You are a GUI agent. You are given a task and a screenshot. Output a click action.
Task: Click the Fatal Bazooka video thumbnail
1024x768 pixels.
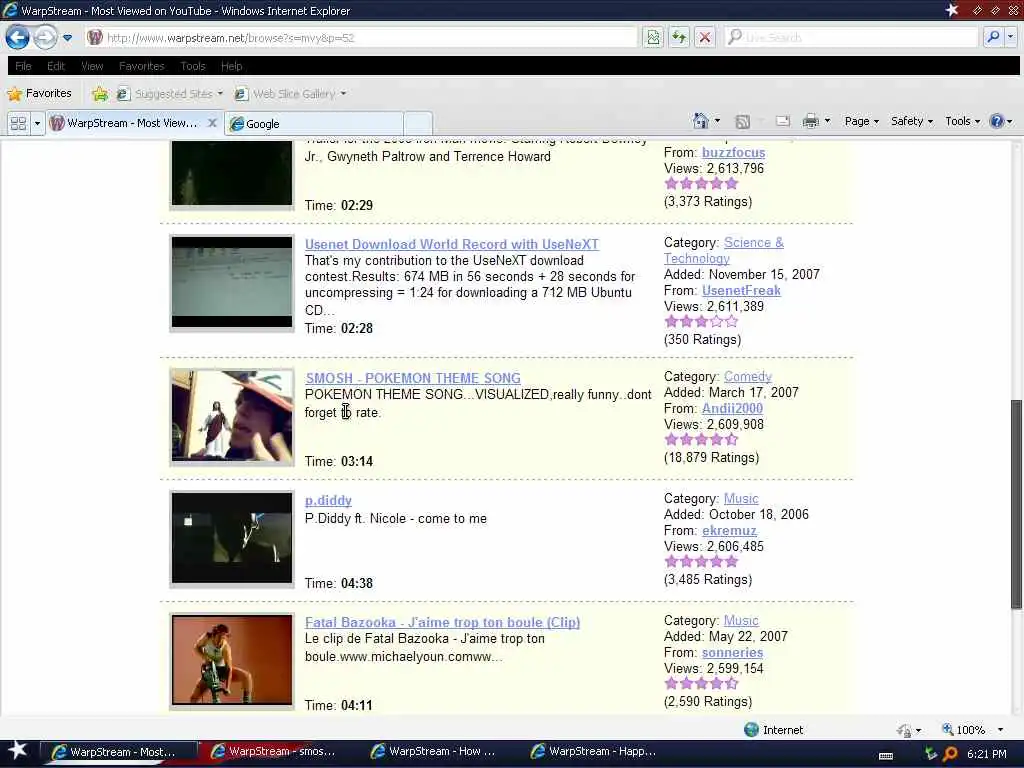click(x=232, y=660)
